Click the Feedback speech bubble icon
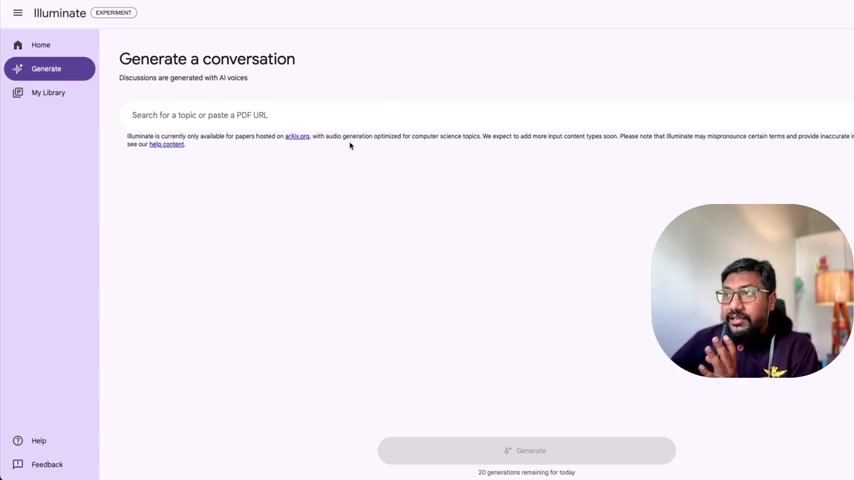 17,464
